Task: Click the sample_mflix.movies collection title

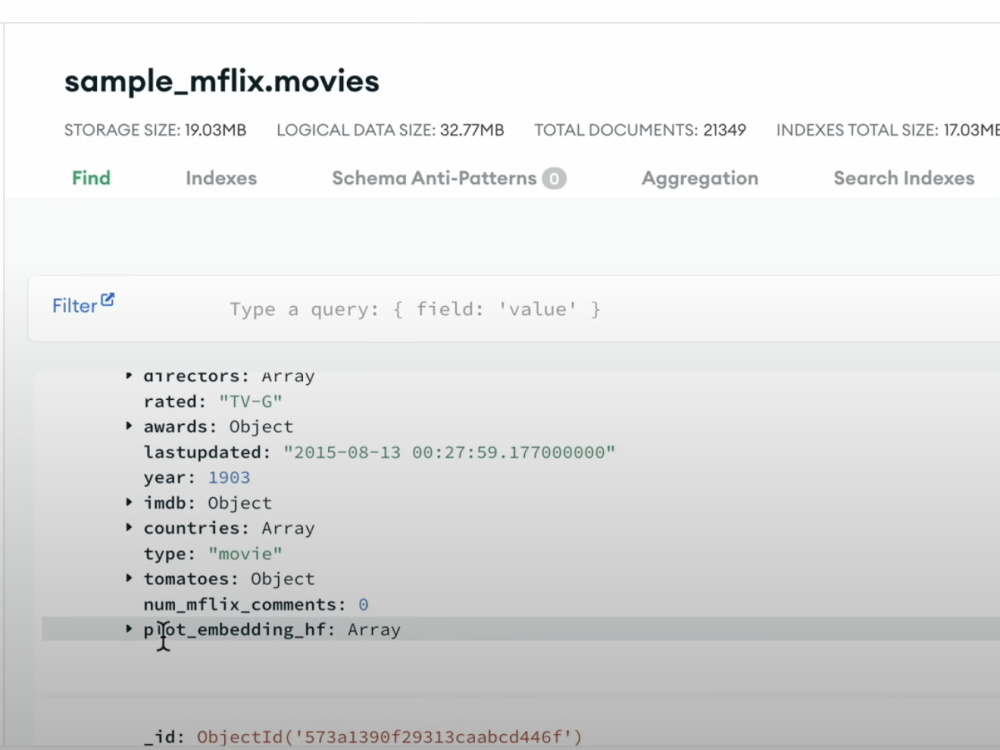Action: pos(222,82)
